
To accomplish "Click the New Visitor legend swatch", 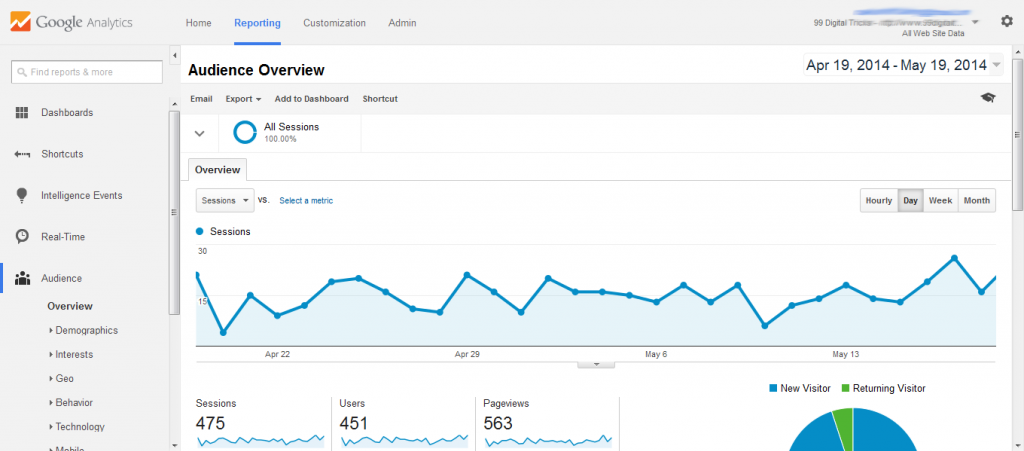I will point(773,388).
